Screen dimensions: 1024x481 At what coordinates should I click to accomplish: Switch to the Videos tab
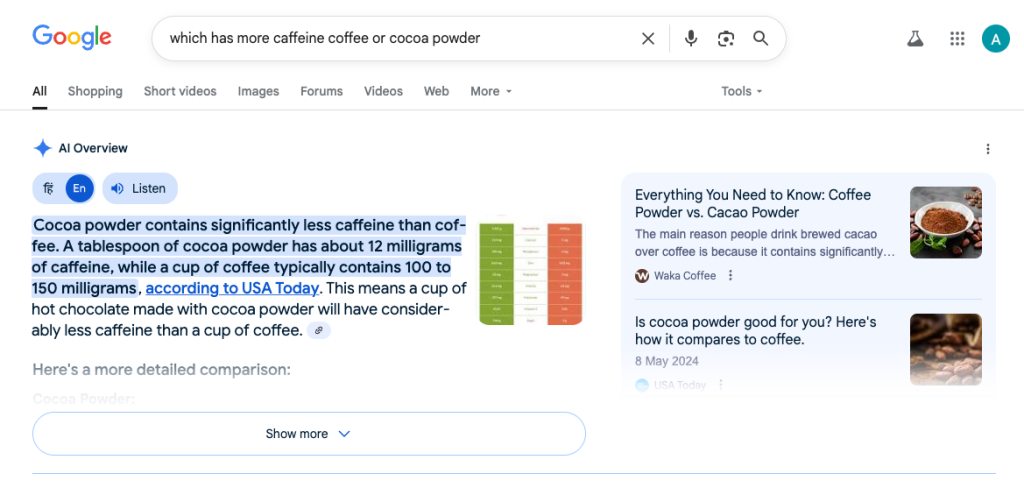pyautogui.click(x=383, y=91)
